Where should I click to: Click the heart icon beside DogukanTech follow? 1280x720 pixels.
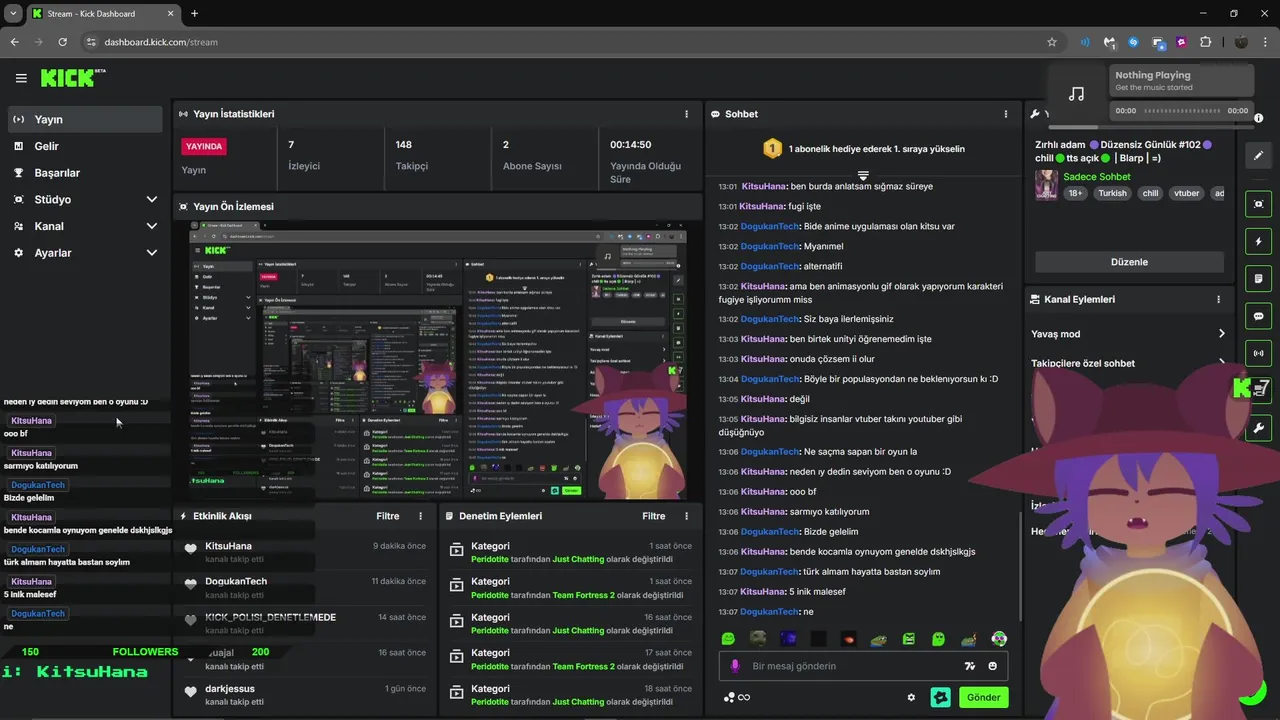coord(191,583)
